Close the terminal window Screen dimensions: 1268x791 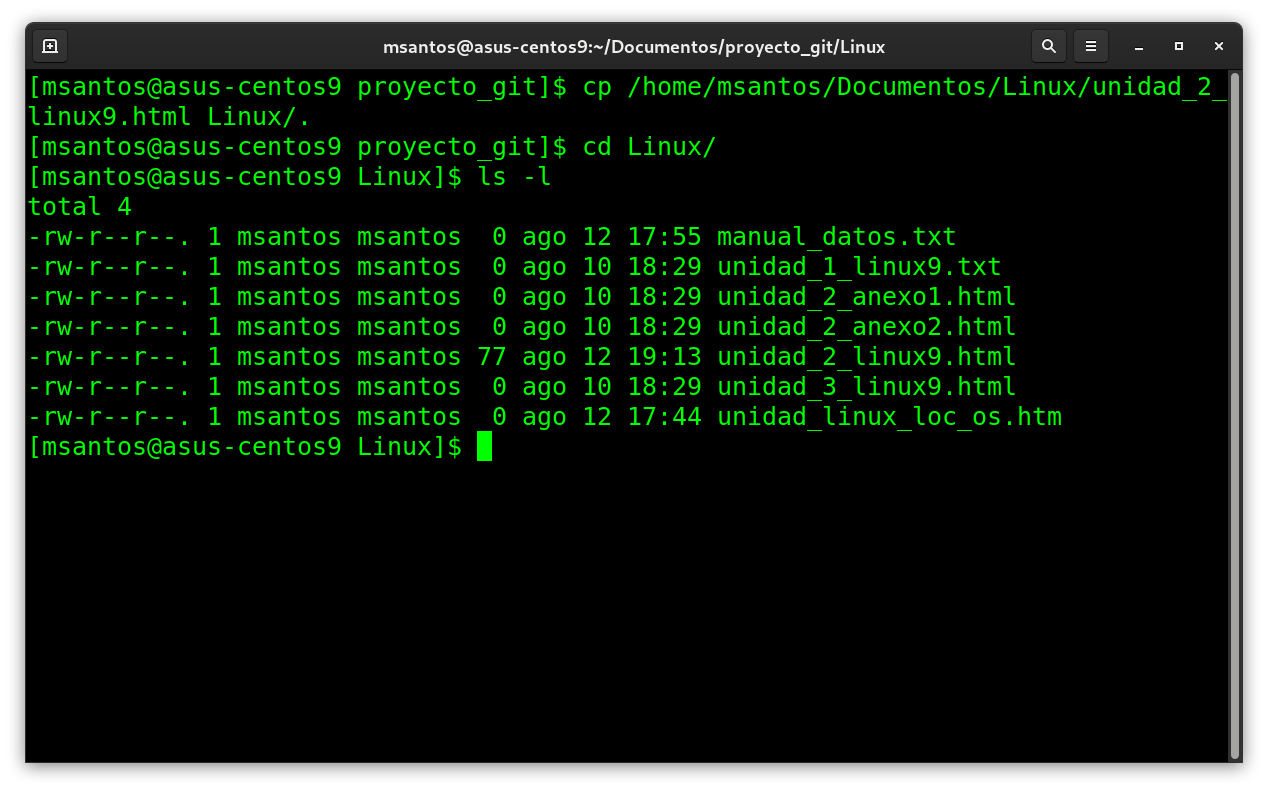point(1219,46)
